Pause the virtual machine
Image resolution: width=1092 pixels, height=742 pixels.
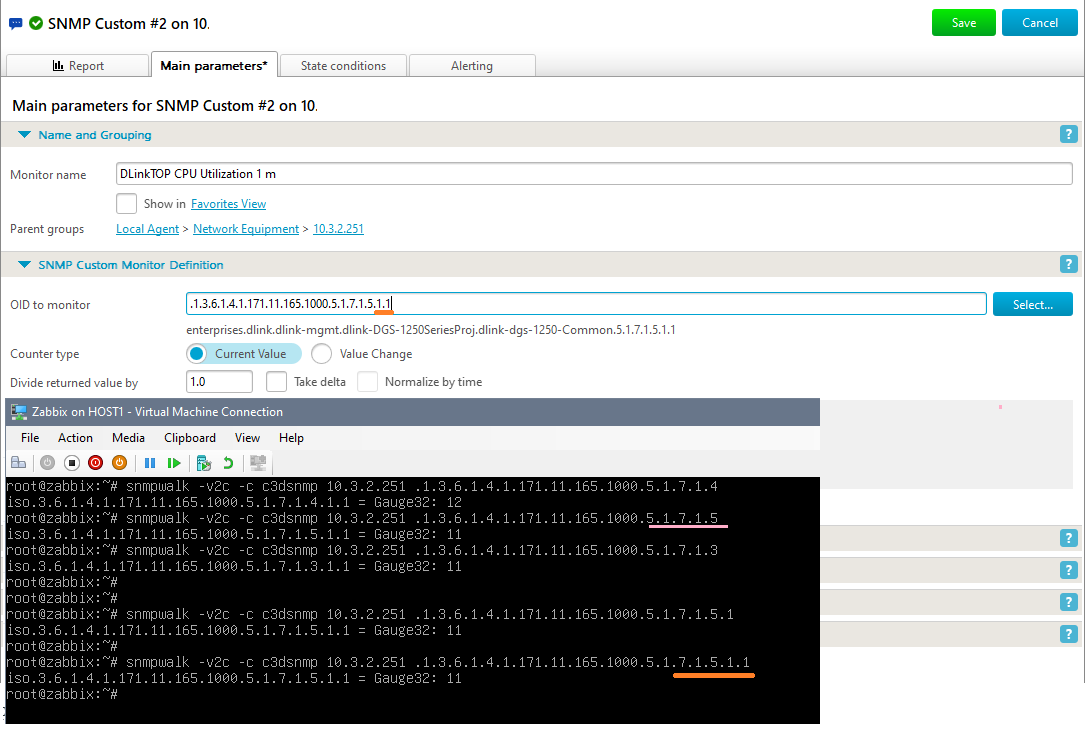click(150, 463)
